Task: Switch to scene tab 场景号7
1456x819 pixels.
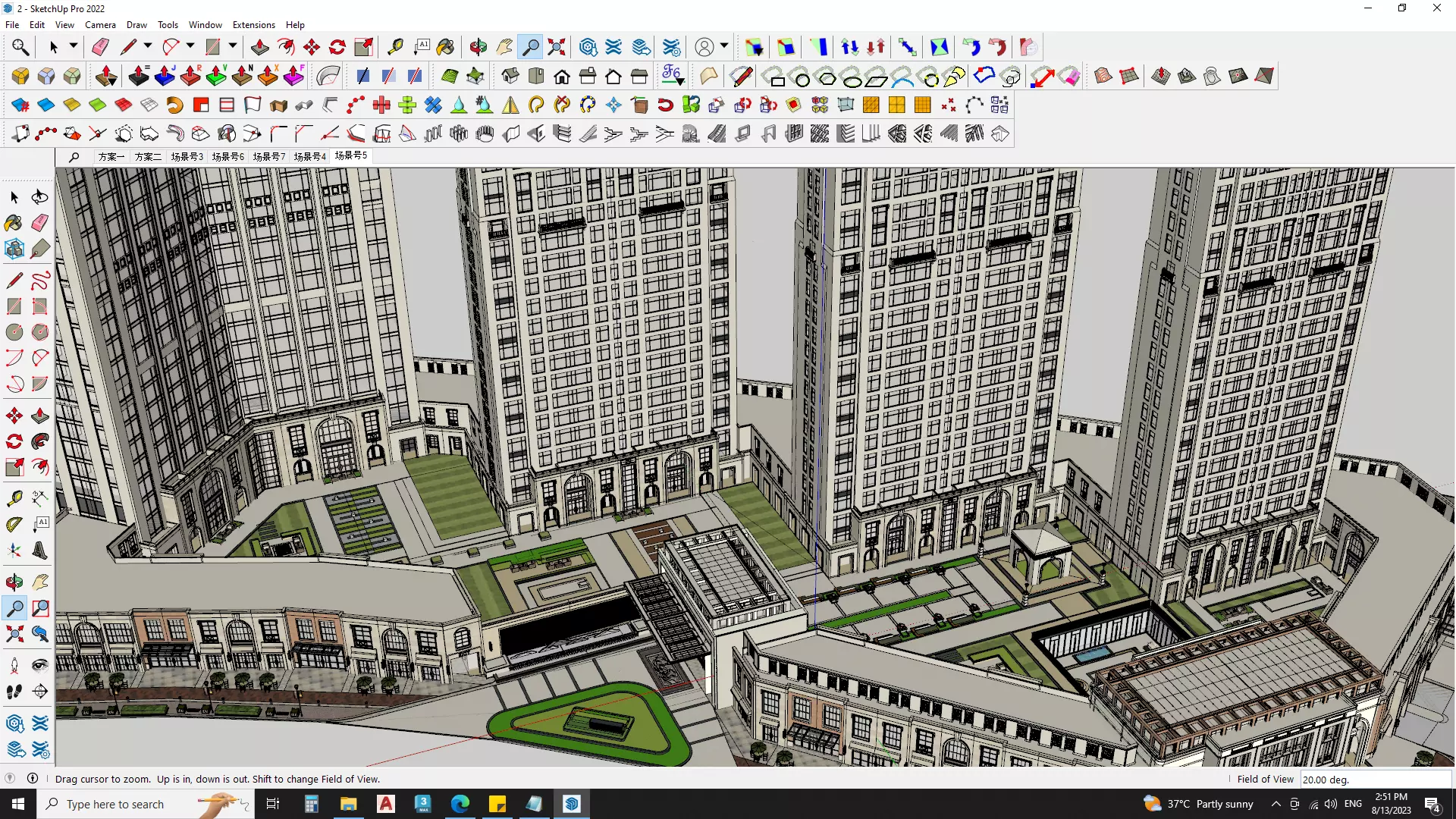Action: 269,156
